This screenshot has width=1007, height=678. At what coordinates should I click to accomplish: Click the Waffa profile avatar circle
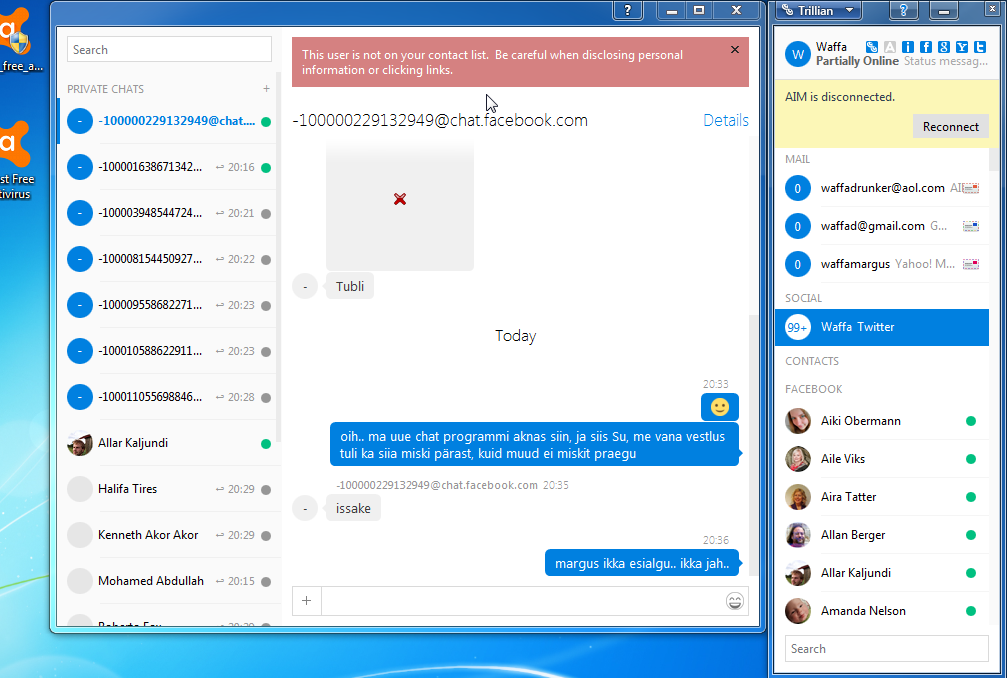pos(798,54)
